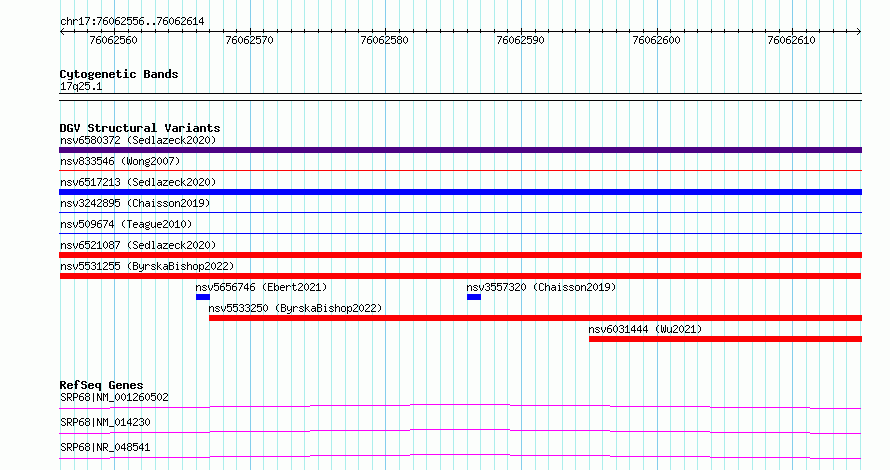
Task: Click the small blue nsv5656746 marker
Action: (x=203, y=297)
